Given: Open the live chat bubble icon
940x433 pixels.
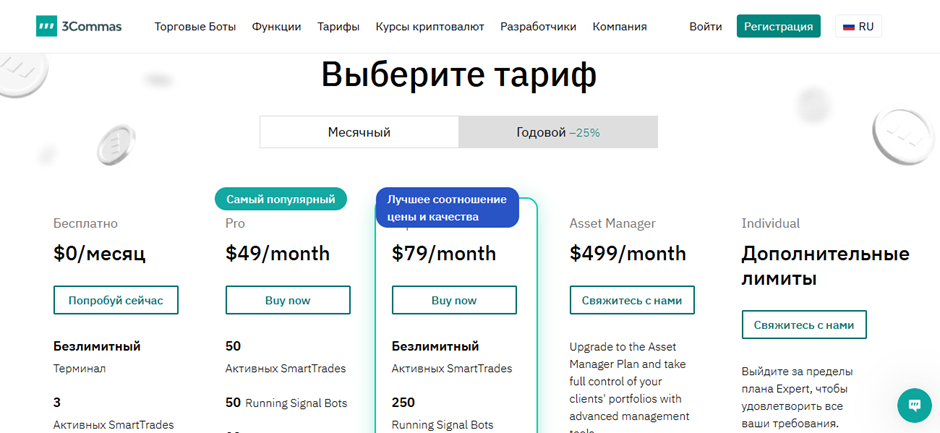Looking at the screenshot, I should 914,405.
